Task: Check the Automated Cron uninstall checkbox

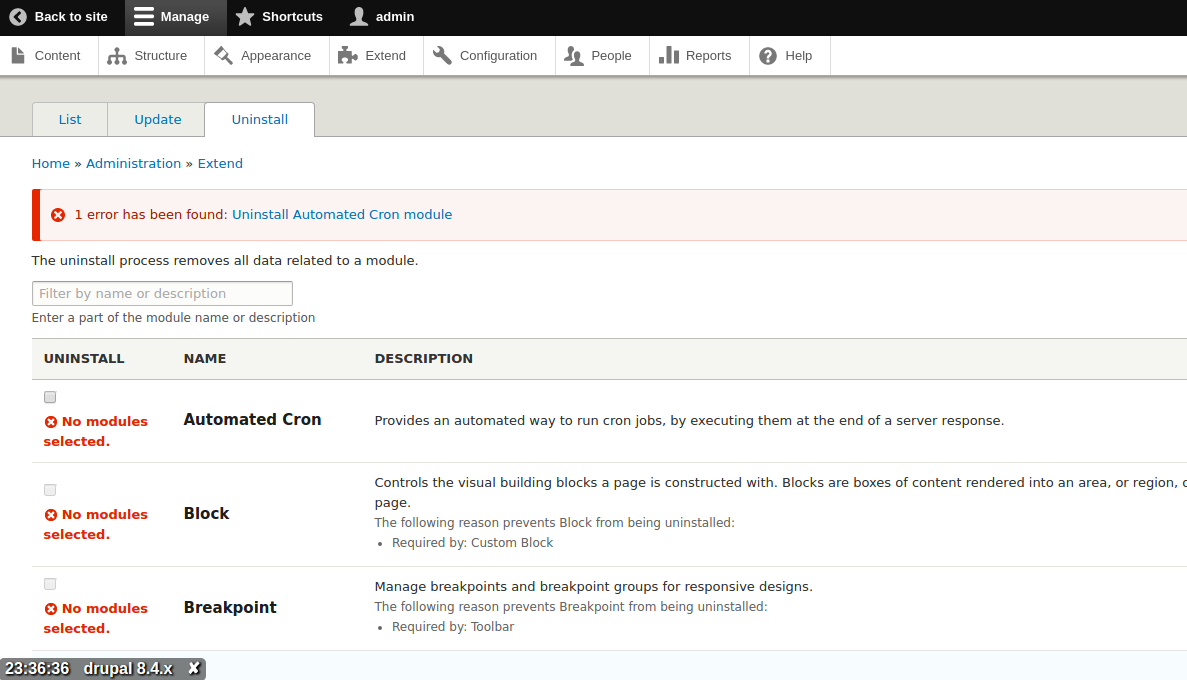Action: pyautogui.click(x=49, y=396)
